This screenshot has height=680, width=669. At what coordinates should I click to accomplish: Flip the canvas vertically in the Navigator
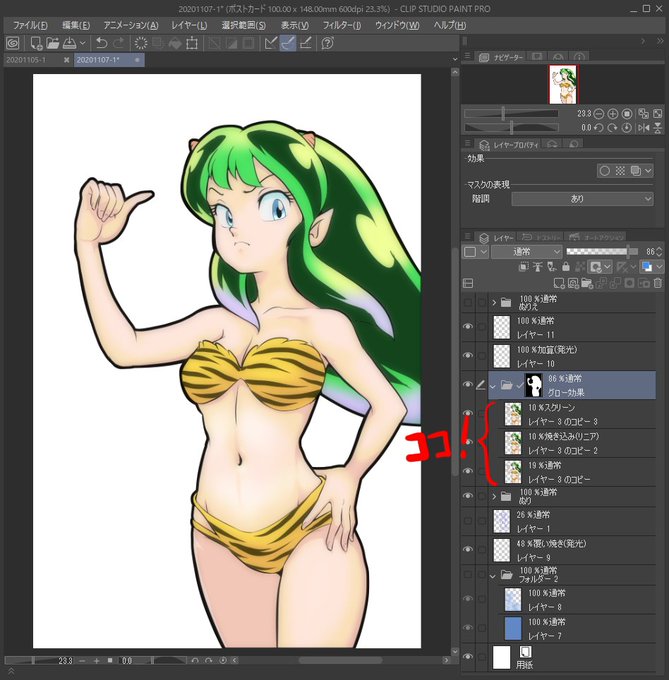pos(658,128)
